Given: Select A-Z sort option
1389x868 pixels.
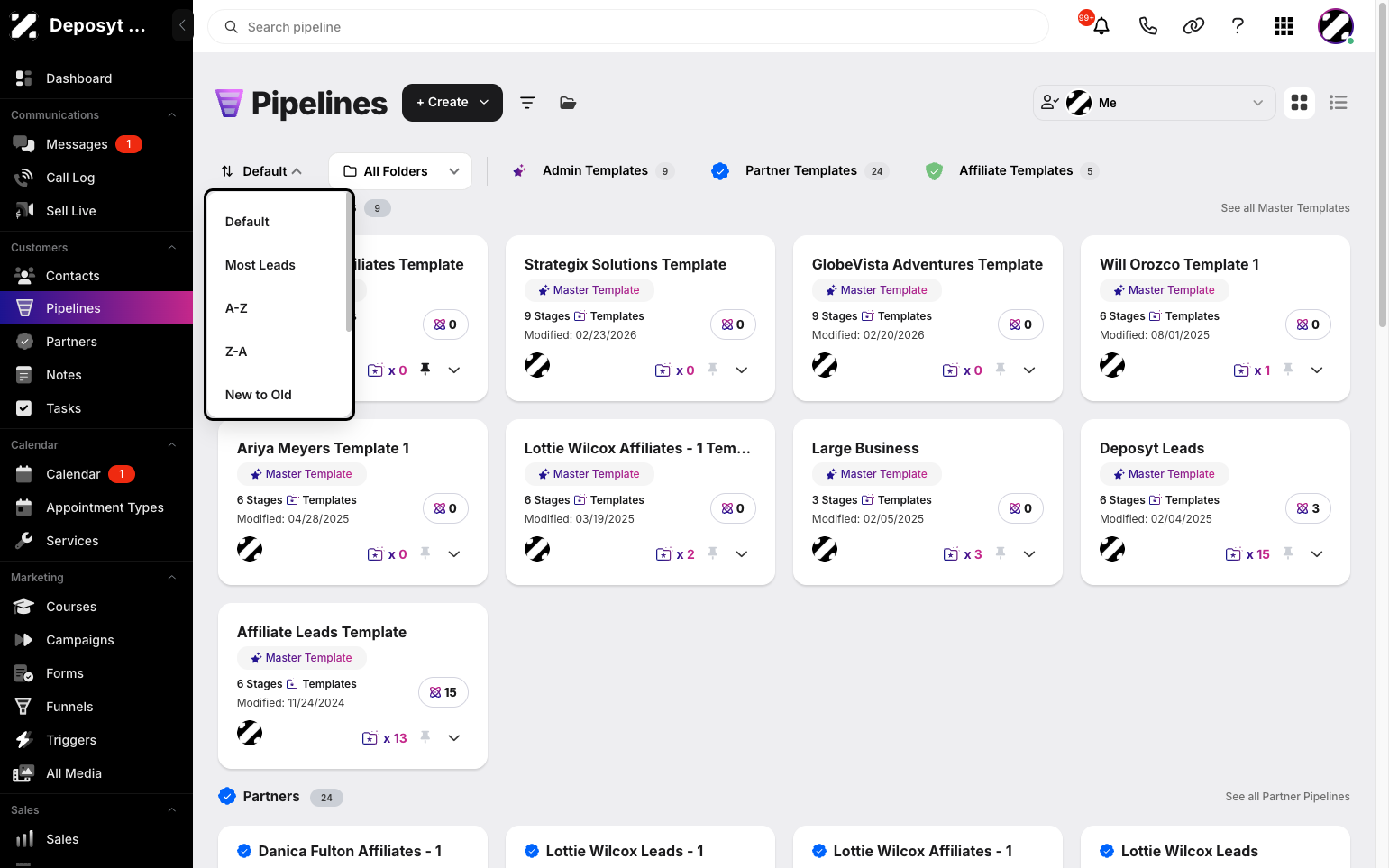Looking at the screenshot, I should coord(277,308).
